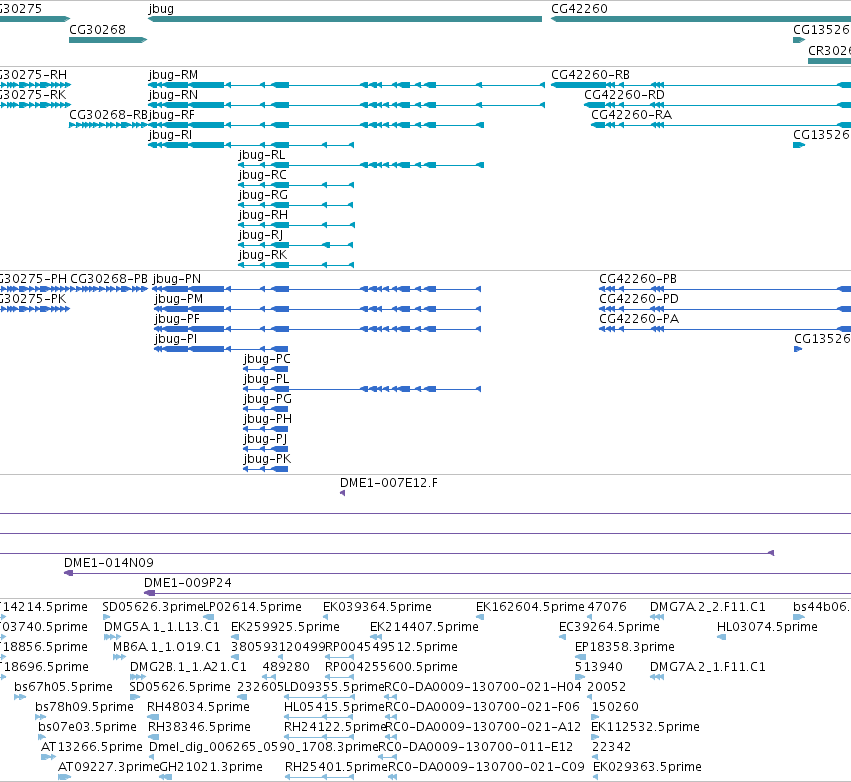Select transcript jbug-RM
Screen dimensions: 851x782
pos(173,75)
